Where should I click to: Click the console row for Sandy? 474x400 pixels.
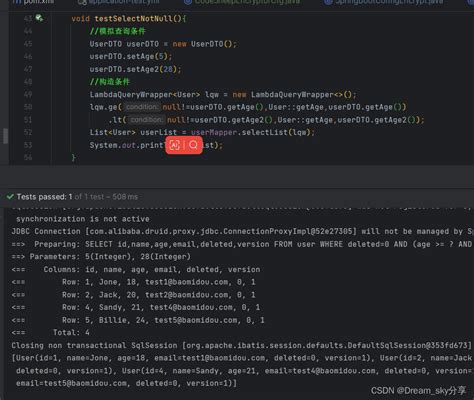(136, 307)
